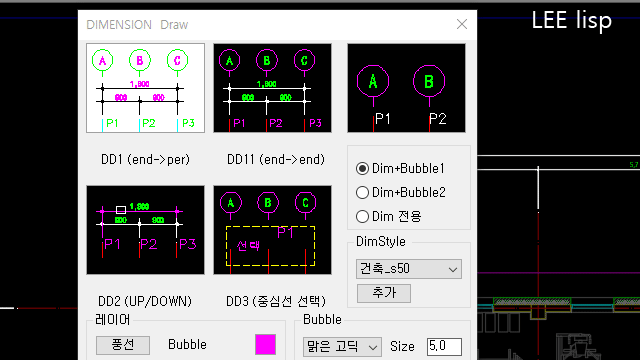The image size is (640, 360).
Task: Click the DD3 (중심선 선택) label text
Action: pos(276,302)
